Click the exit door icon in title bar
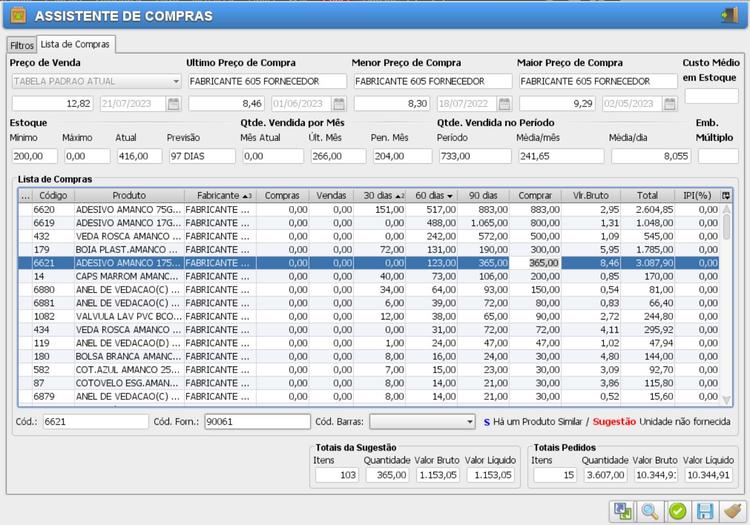This screenshot has height=525, width=750. click(x=728, y=15)
